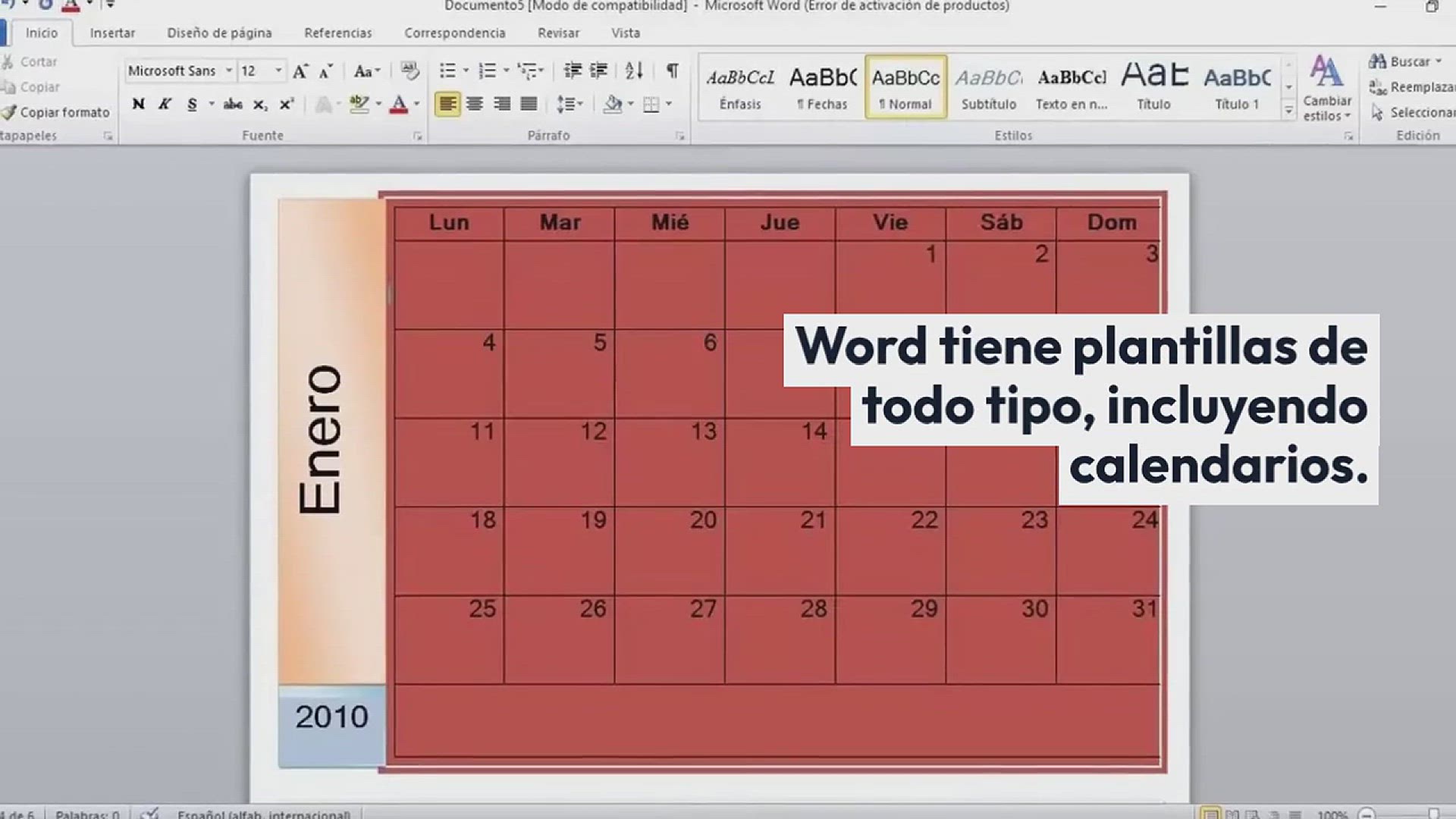Open the Diseño de página tab

coord(219,33)
